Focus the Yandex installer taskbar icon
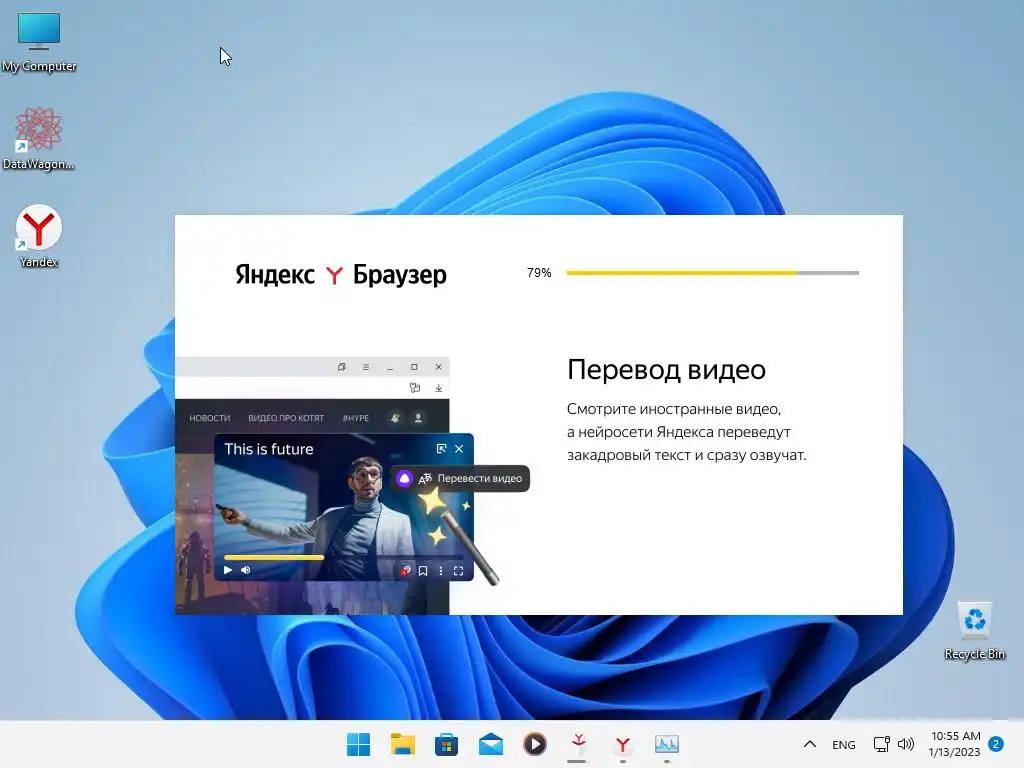1024x768 pixels. (x=579, y=744)
